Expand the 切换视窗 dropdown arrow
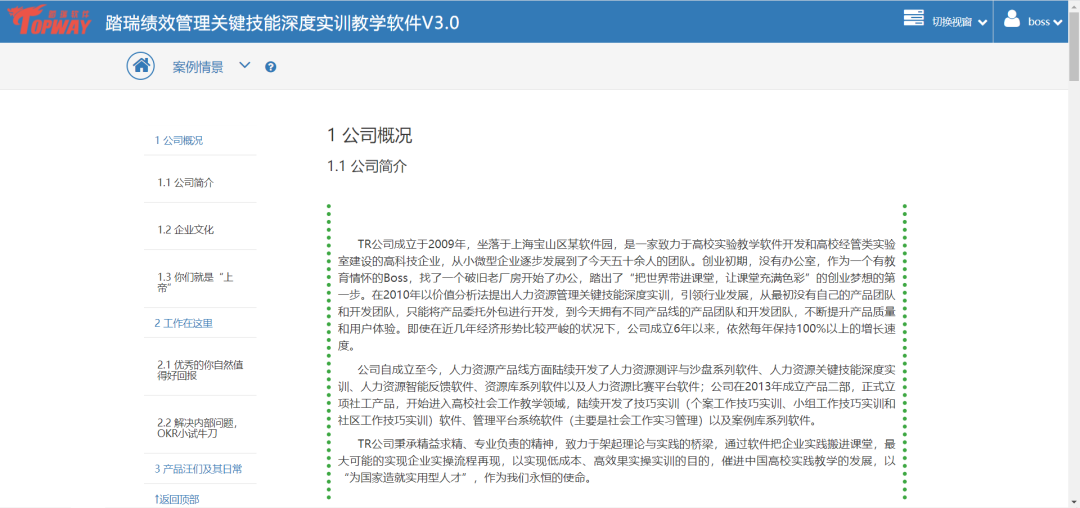The image size is (1080, 508). [982, 22]
